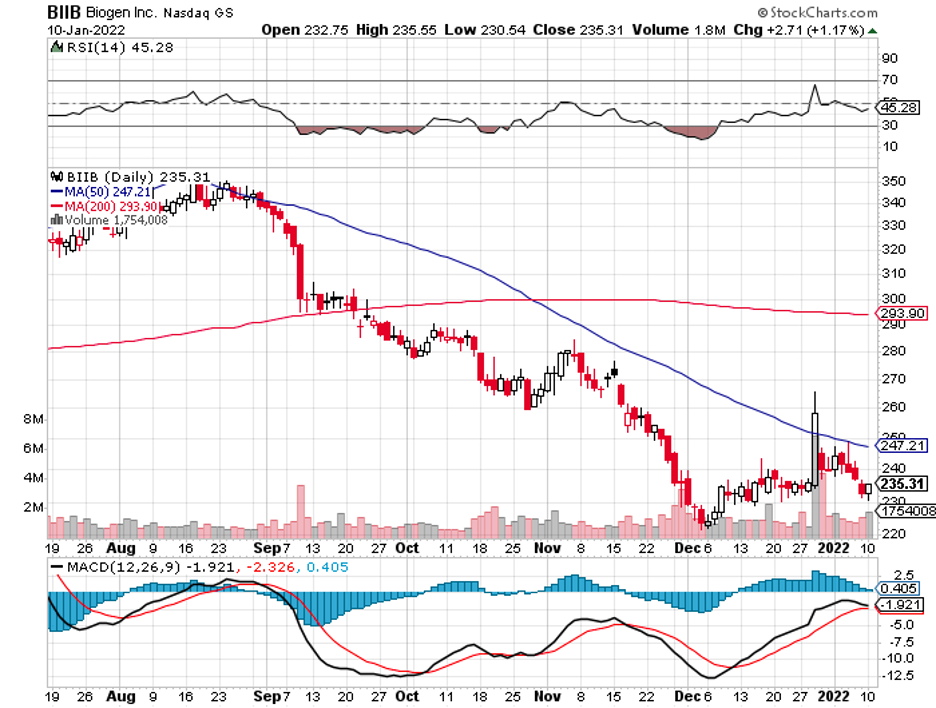Click the -1.921 MACD tag on right
The image size is (936, 708).
(899, 605)
